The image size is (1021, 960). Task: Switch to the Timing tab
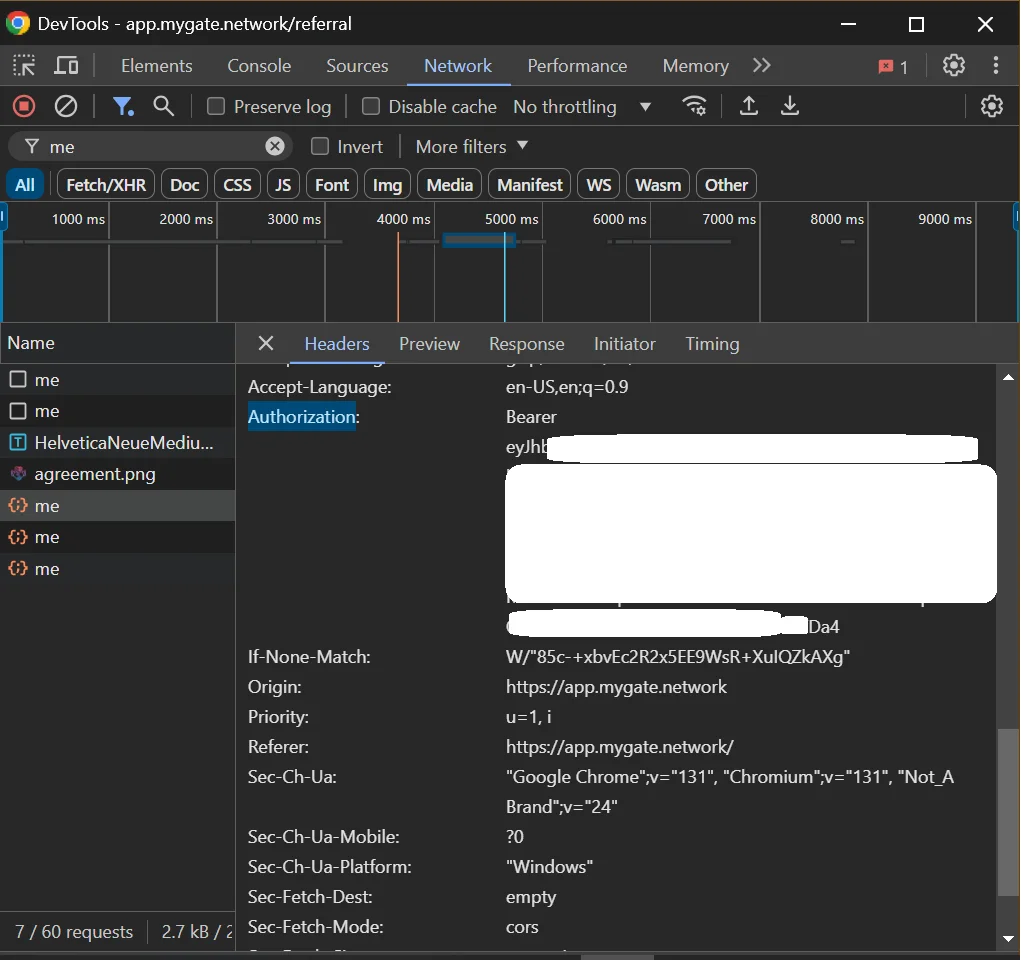coord(712,343)
